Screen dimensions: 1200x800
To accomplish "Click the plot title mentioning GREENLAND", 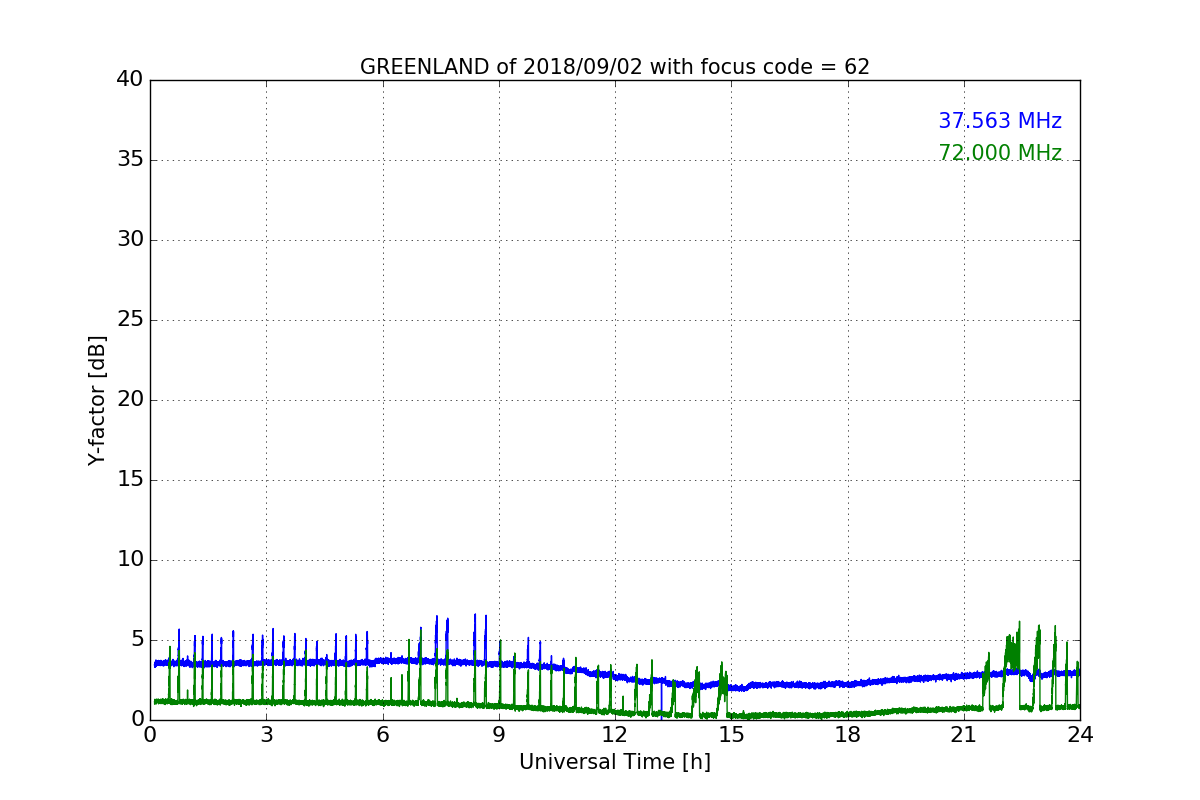I will click(615, 67).
